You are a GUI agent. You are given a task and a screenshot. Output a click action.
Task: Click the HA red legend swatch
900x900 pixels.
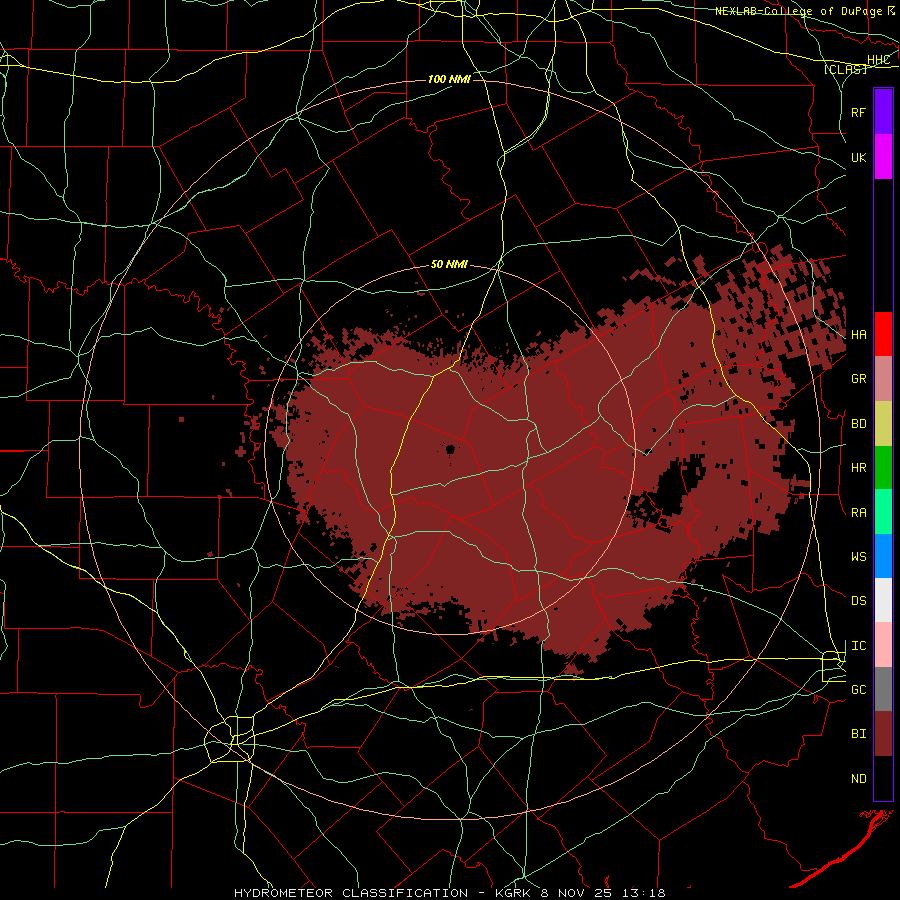coord(883,334)
